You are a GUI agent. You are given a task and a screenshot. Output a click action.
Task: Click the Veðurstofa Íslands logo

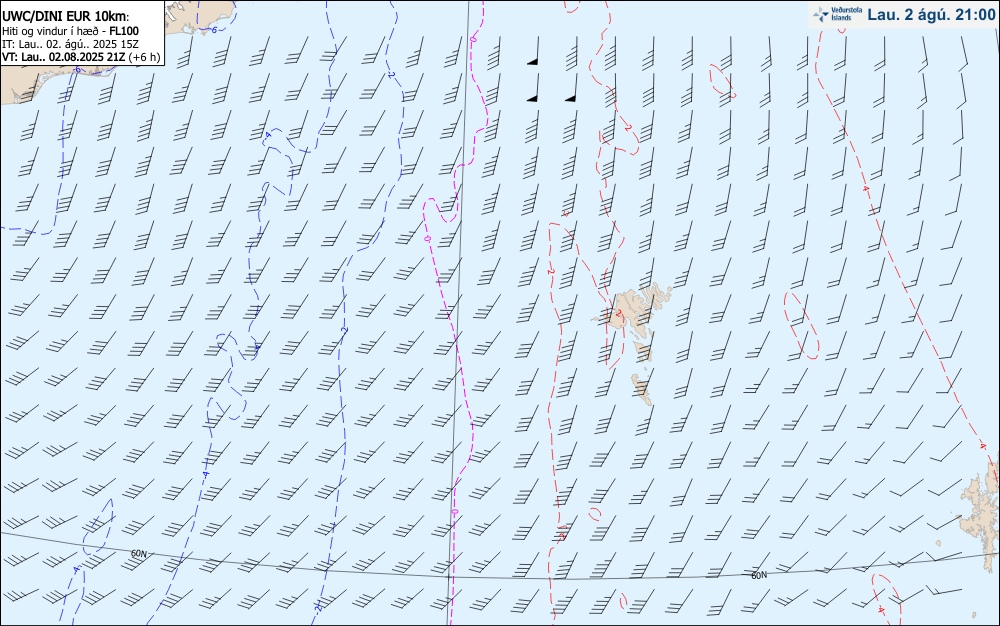point(838,14)
